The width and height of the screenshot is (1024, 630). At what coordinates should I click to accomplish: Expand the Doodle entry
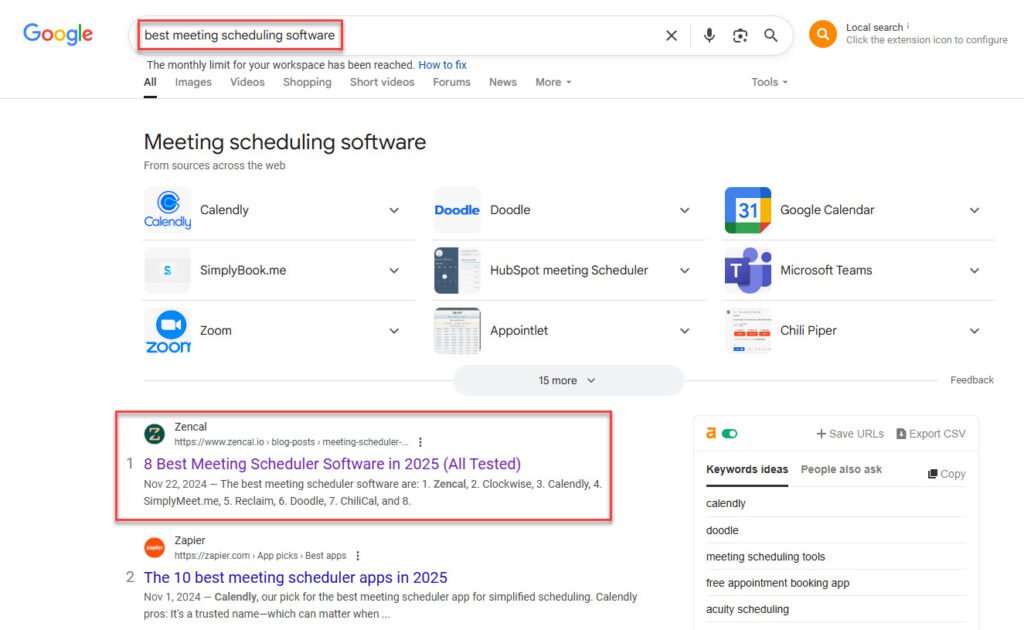[x=684, y=210]
